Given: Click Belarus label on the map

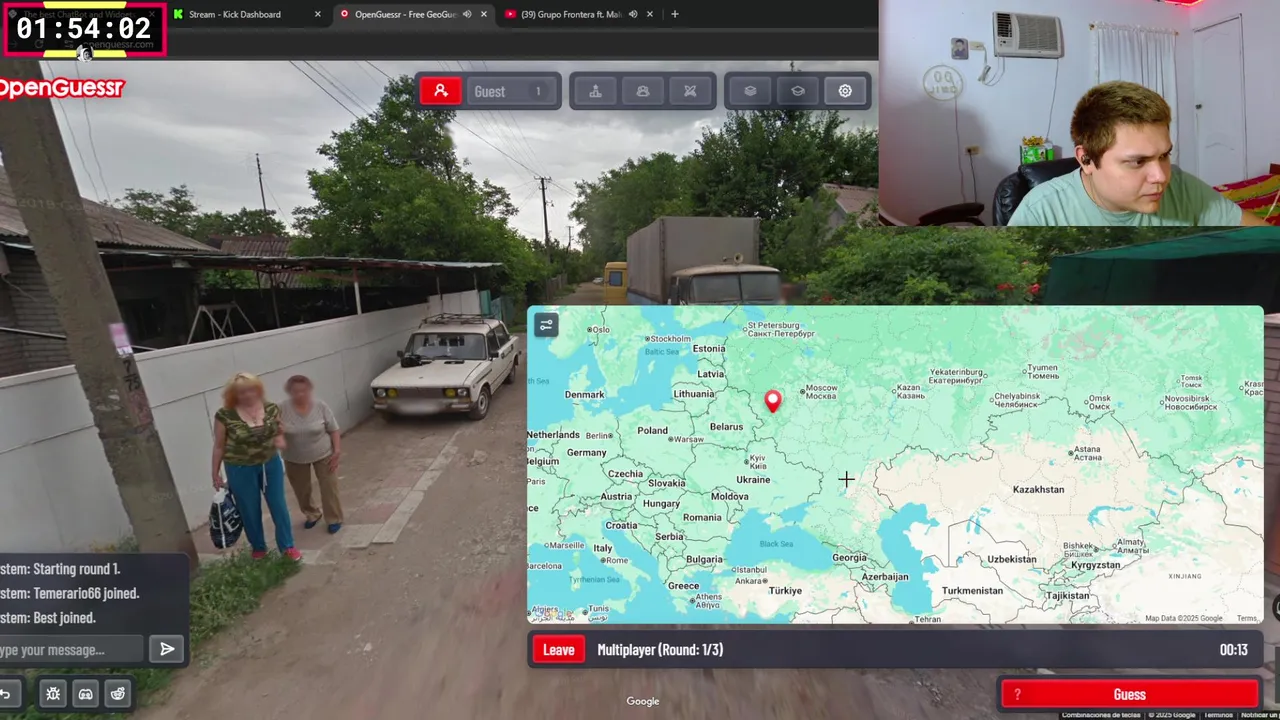Looking at the screenshot, I should click(x=726, y=427).
